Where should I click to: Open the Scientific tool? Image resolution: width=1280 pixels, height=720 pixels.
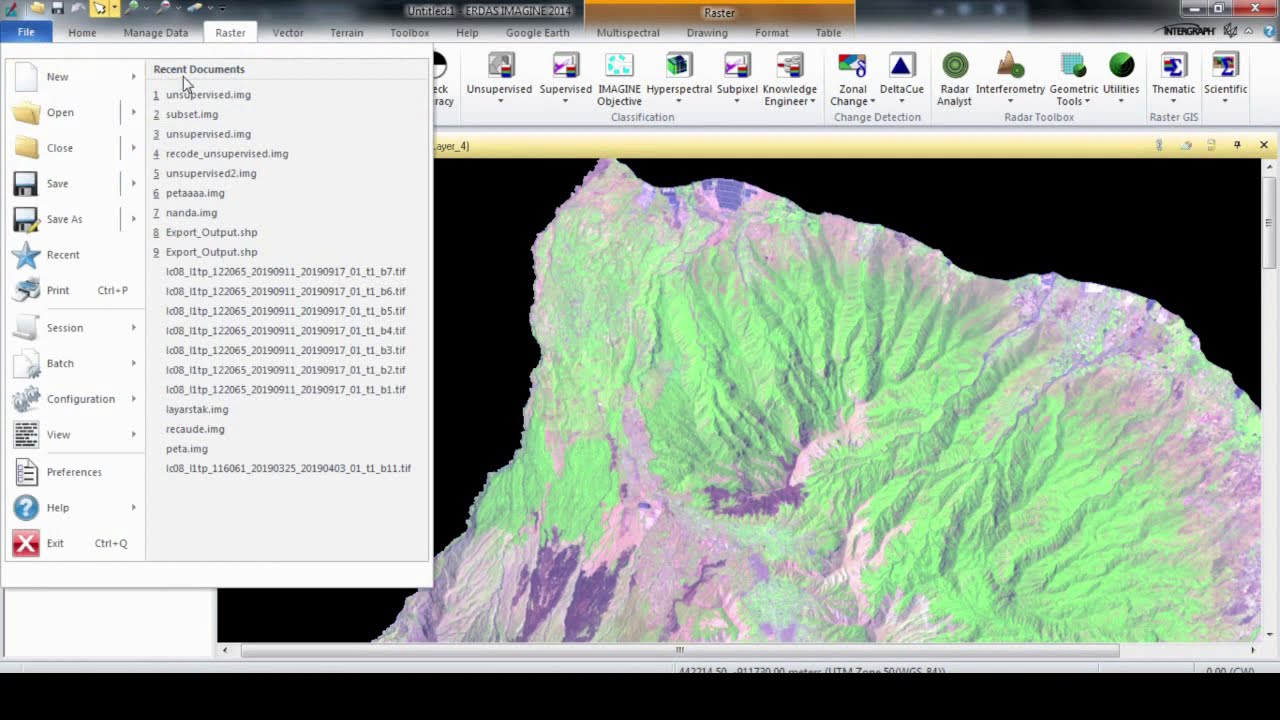tap(1225, 78)
